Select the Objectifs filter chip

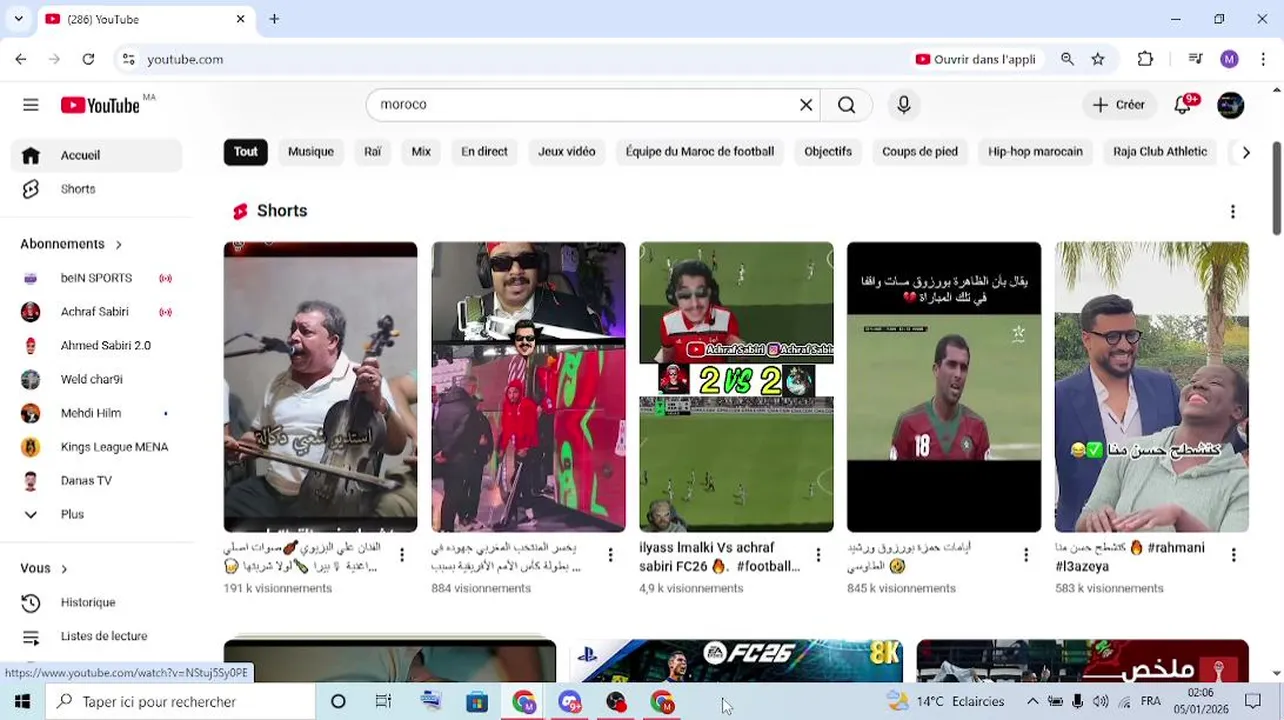pyautogui.click(x=828, y=152)
